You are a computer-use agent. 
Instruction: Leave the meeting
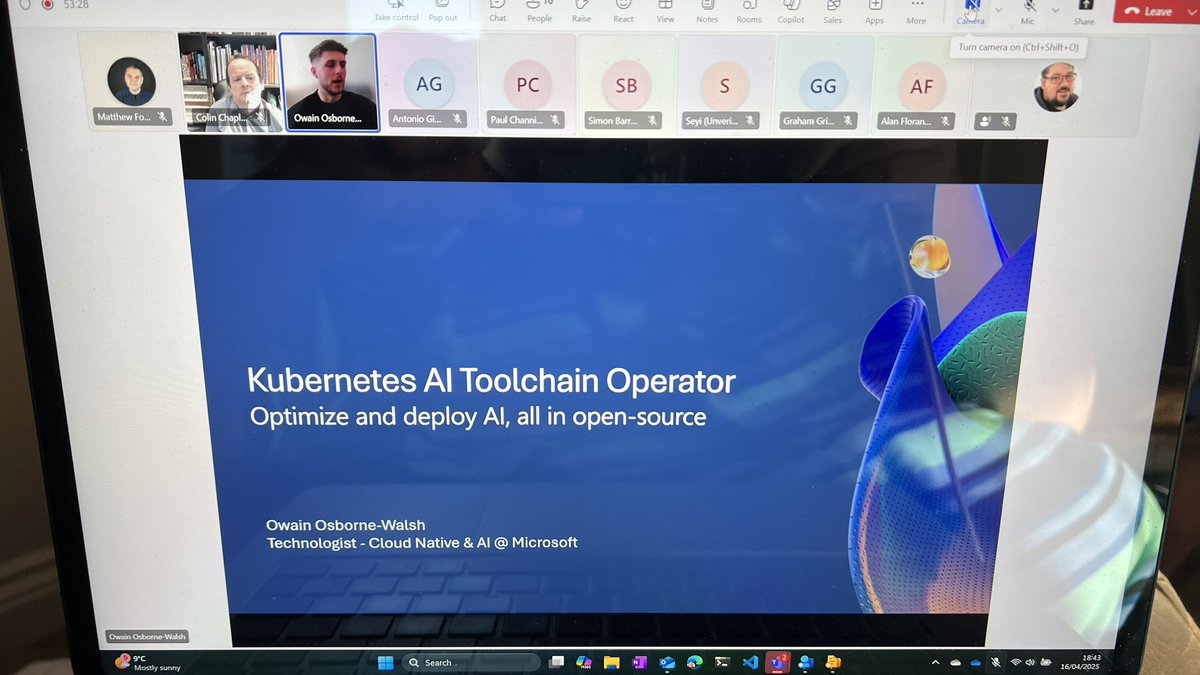[x=1150, y=11]
